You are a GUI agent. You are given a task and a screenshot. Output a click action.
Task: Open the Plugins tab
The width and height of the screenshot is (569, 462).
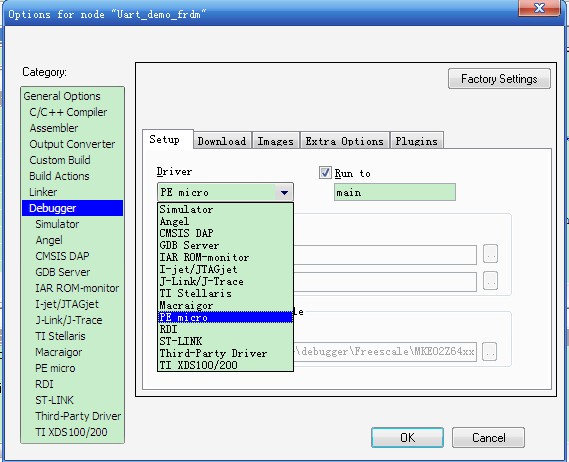[417, 141]
